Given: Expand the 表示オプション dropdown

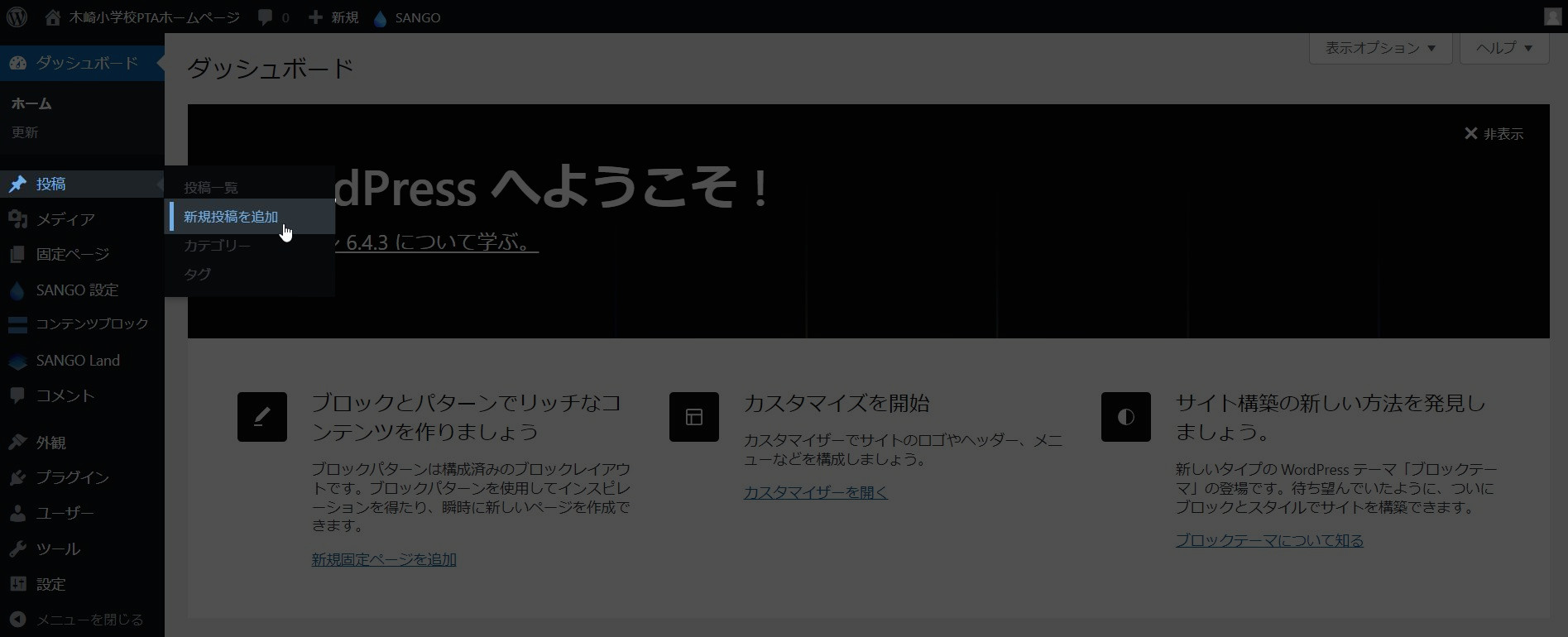Looking at the screenshot, I should click(x=1379, y=48).
